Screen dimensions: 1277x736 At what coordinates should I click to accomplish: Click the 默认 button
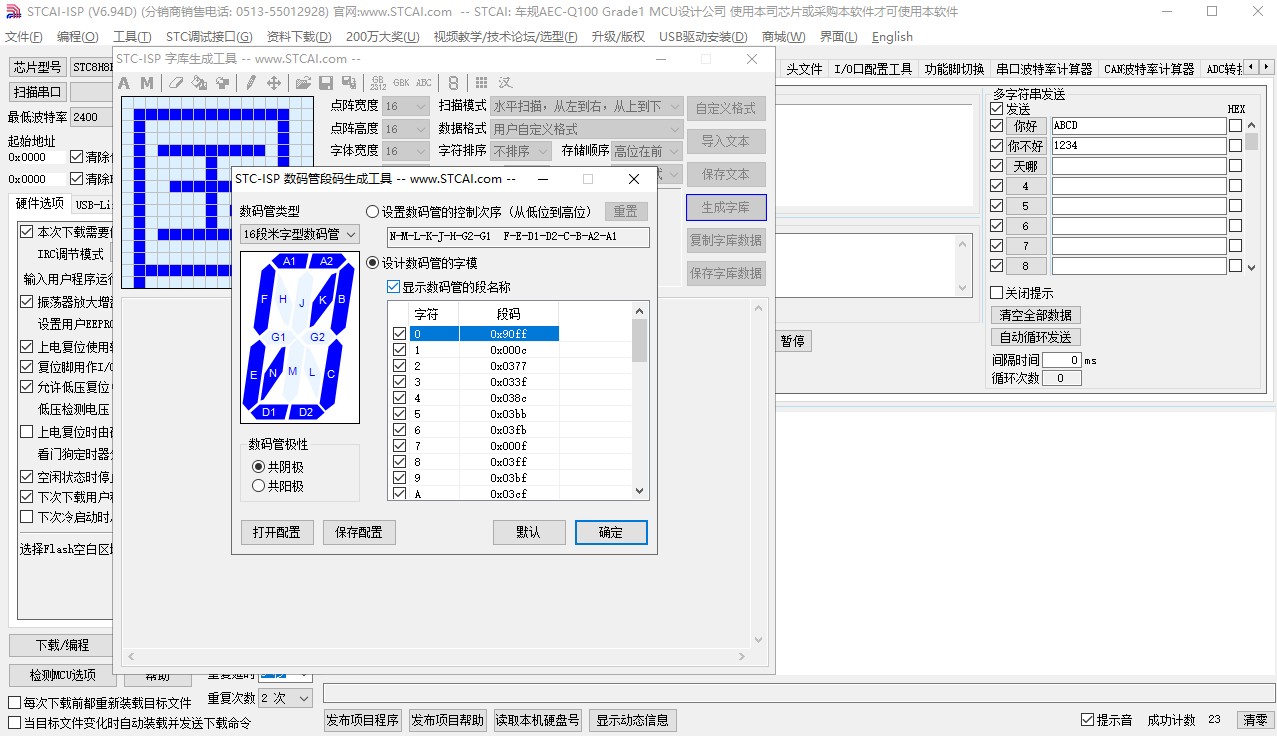(529, 532)
